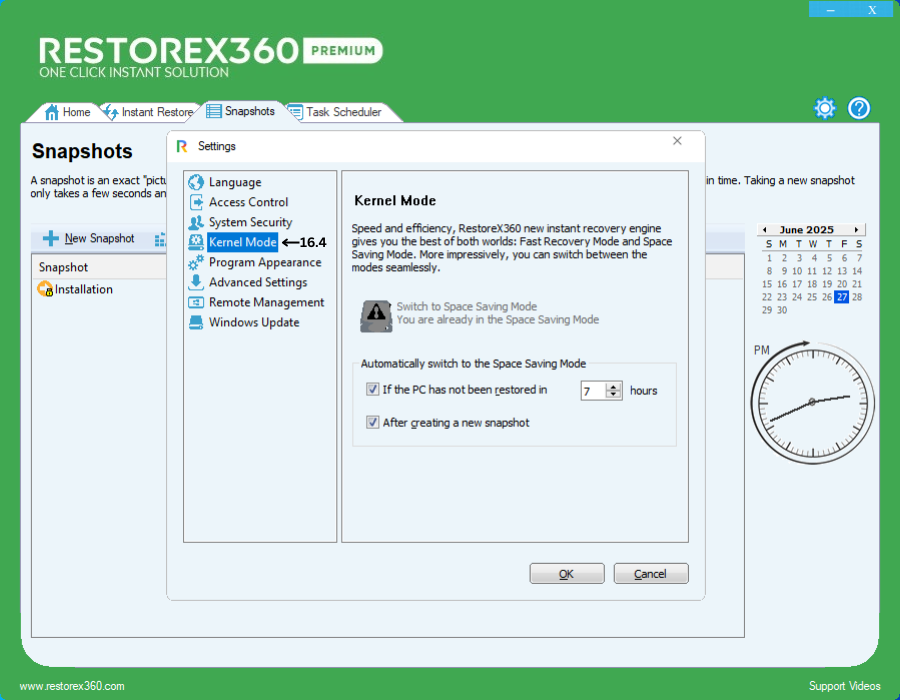The width and height of the screenshot is (900, 700).
Task: Select Remote Management in settings list
Action: pyautogui.click(x=266, y=302)
